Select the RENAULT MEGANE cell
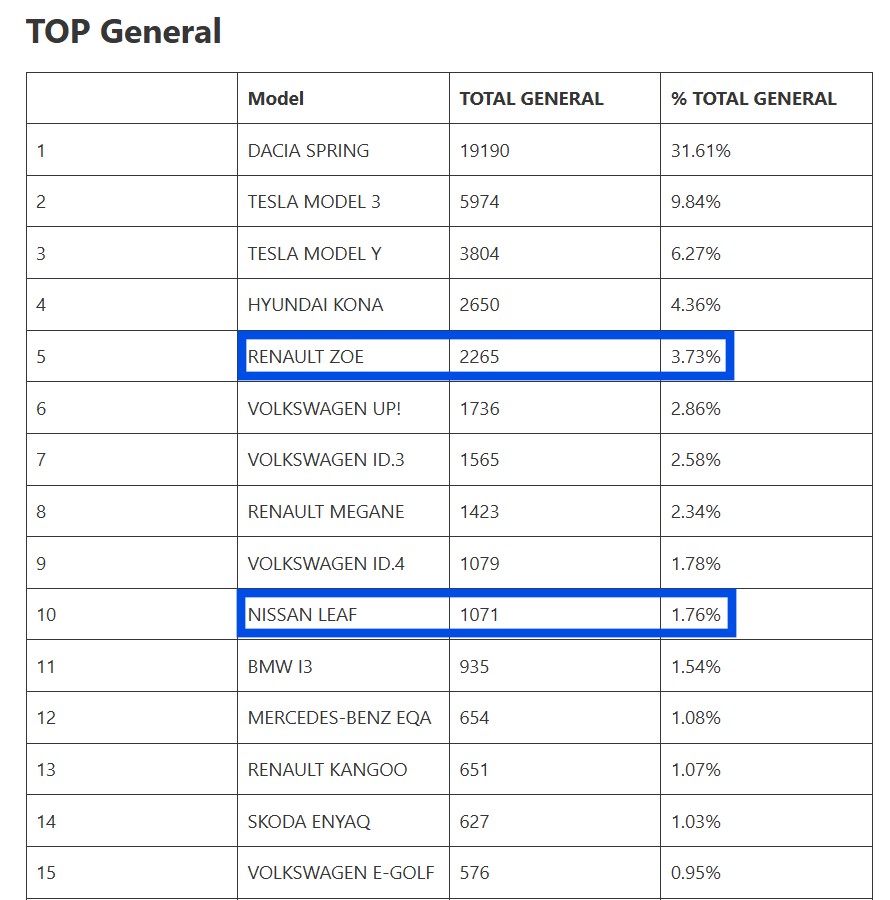The width and height of the screenshot is (890, 900). point(326,512)
